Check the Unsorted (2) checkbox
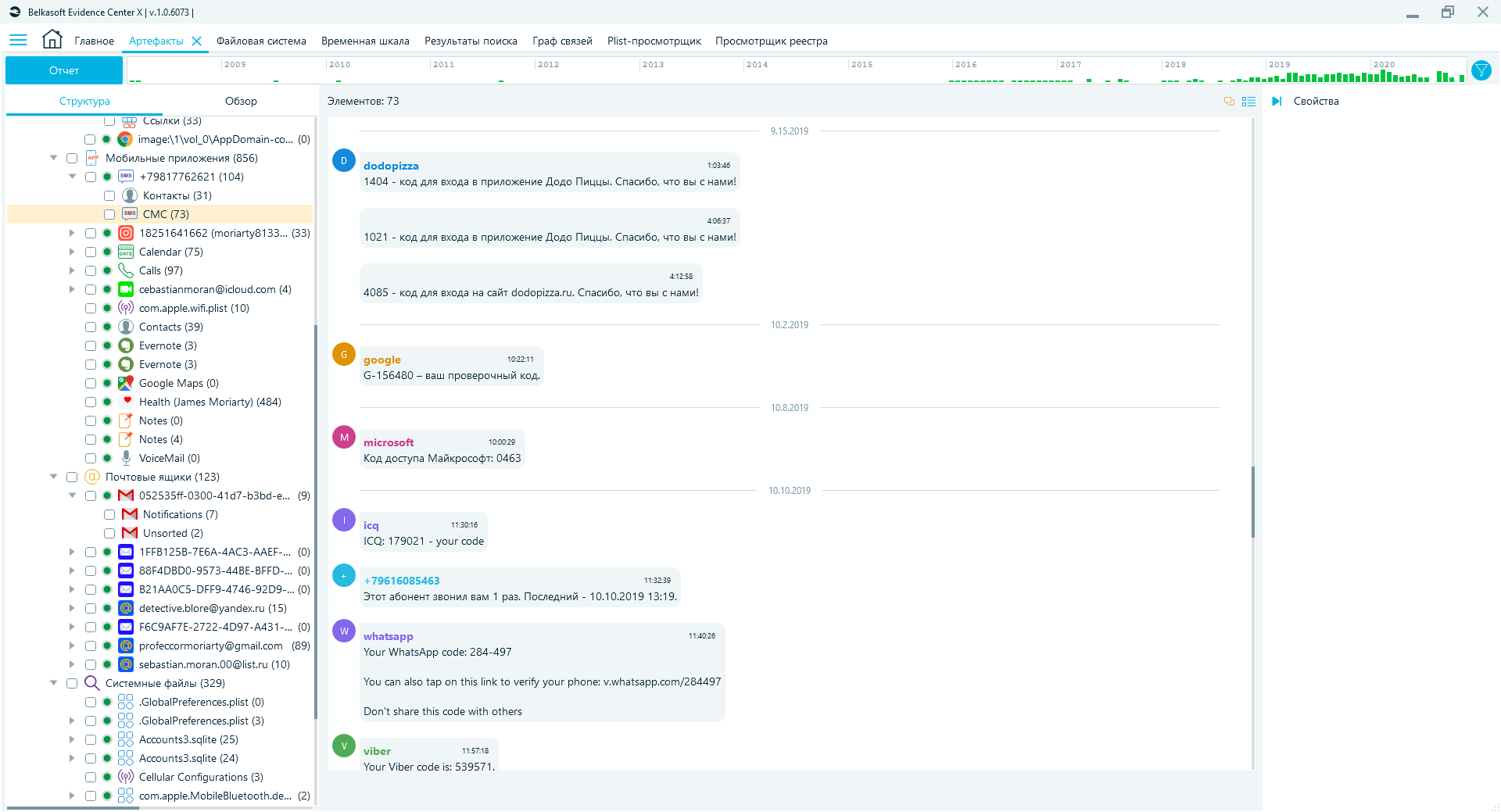The height and width of the screenshot is (812, 1501). click(x=109, y=533)
